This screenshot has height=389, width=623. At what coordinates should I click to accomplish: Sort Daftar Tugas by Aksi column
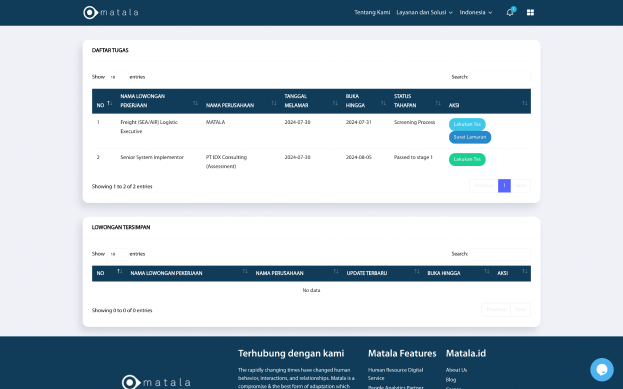click(488, 102)
